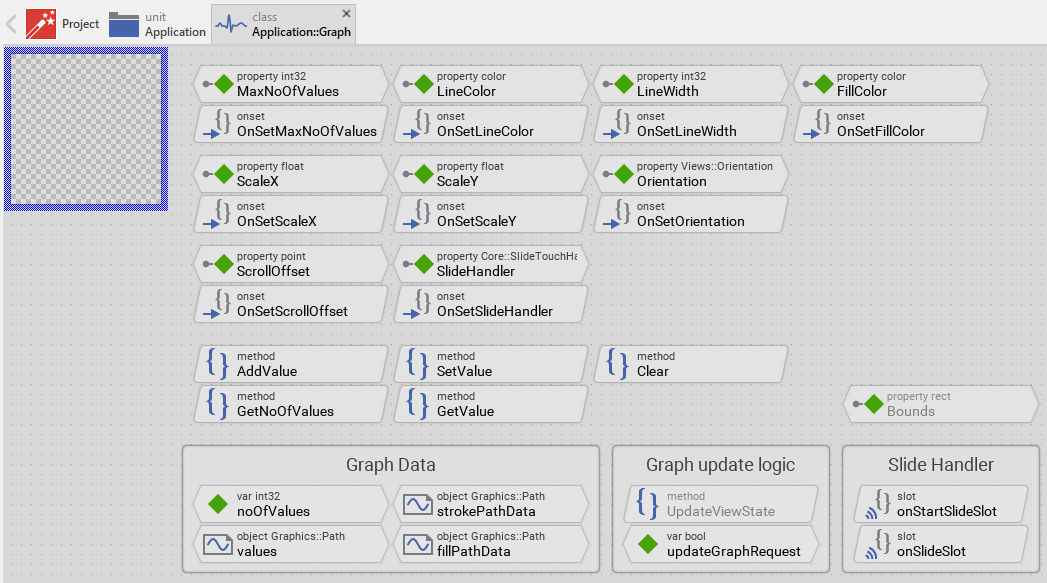1047x583 pixels.
Task: Click the path wave icon of strokePathData
Action: coord(418,504)
